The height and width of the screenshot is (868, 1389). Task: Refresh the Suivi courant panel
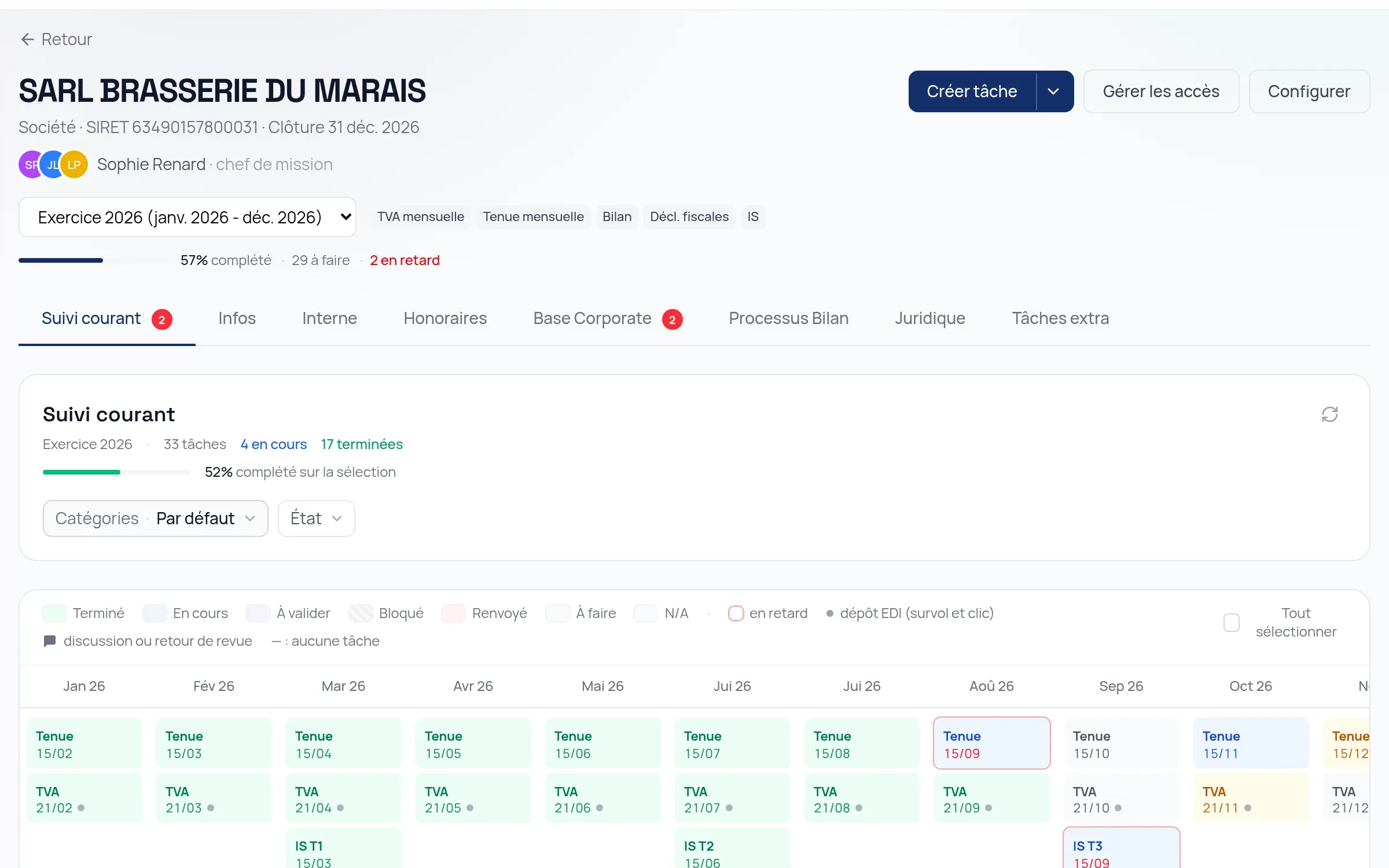(1329, 414)
